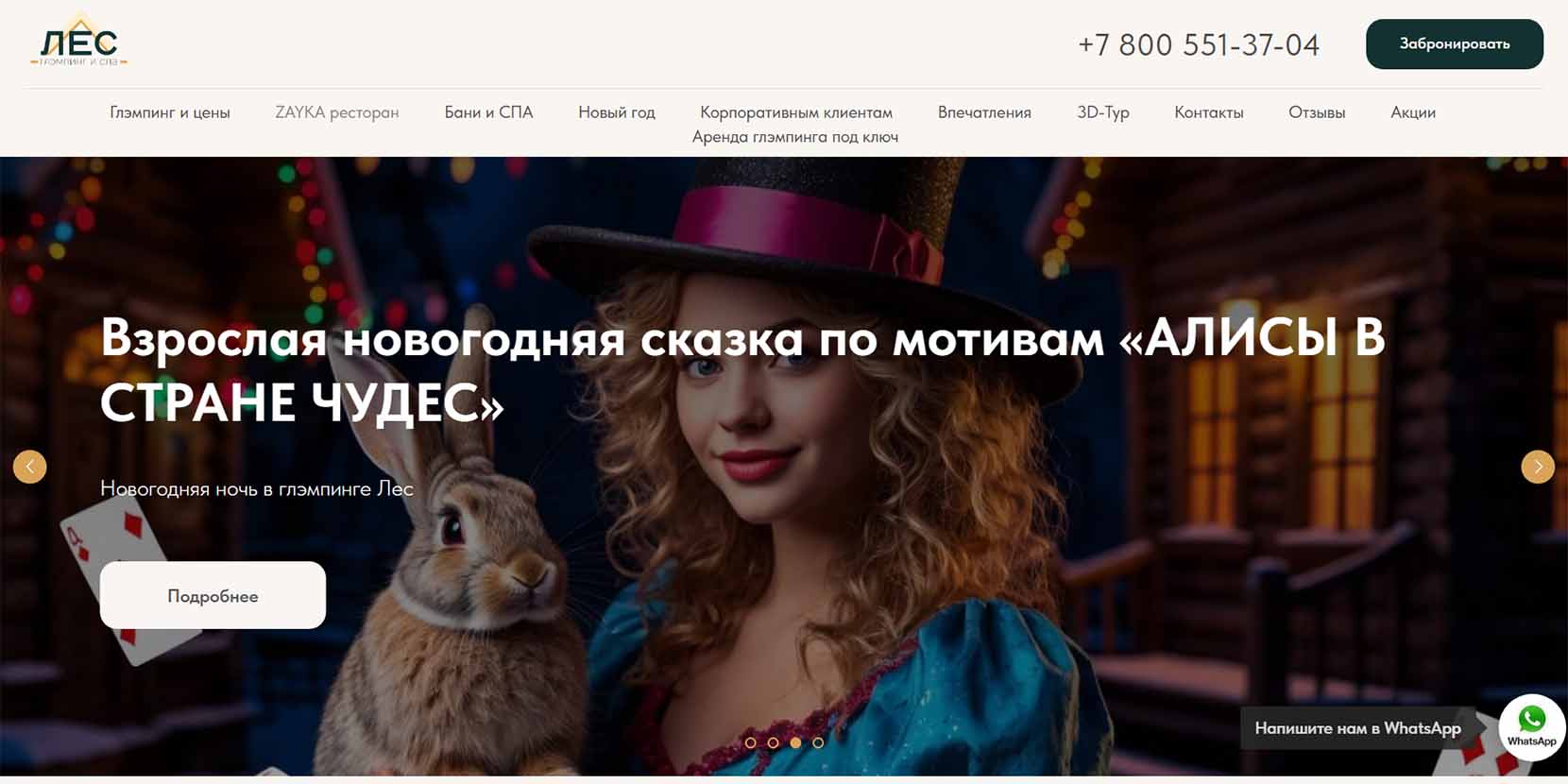Click the ЛЕС glamping logo
The image size is (1568, 784).
tap(79, 44)
